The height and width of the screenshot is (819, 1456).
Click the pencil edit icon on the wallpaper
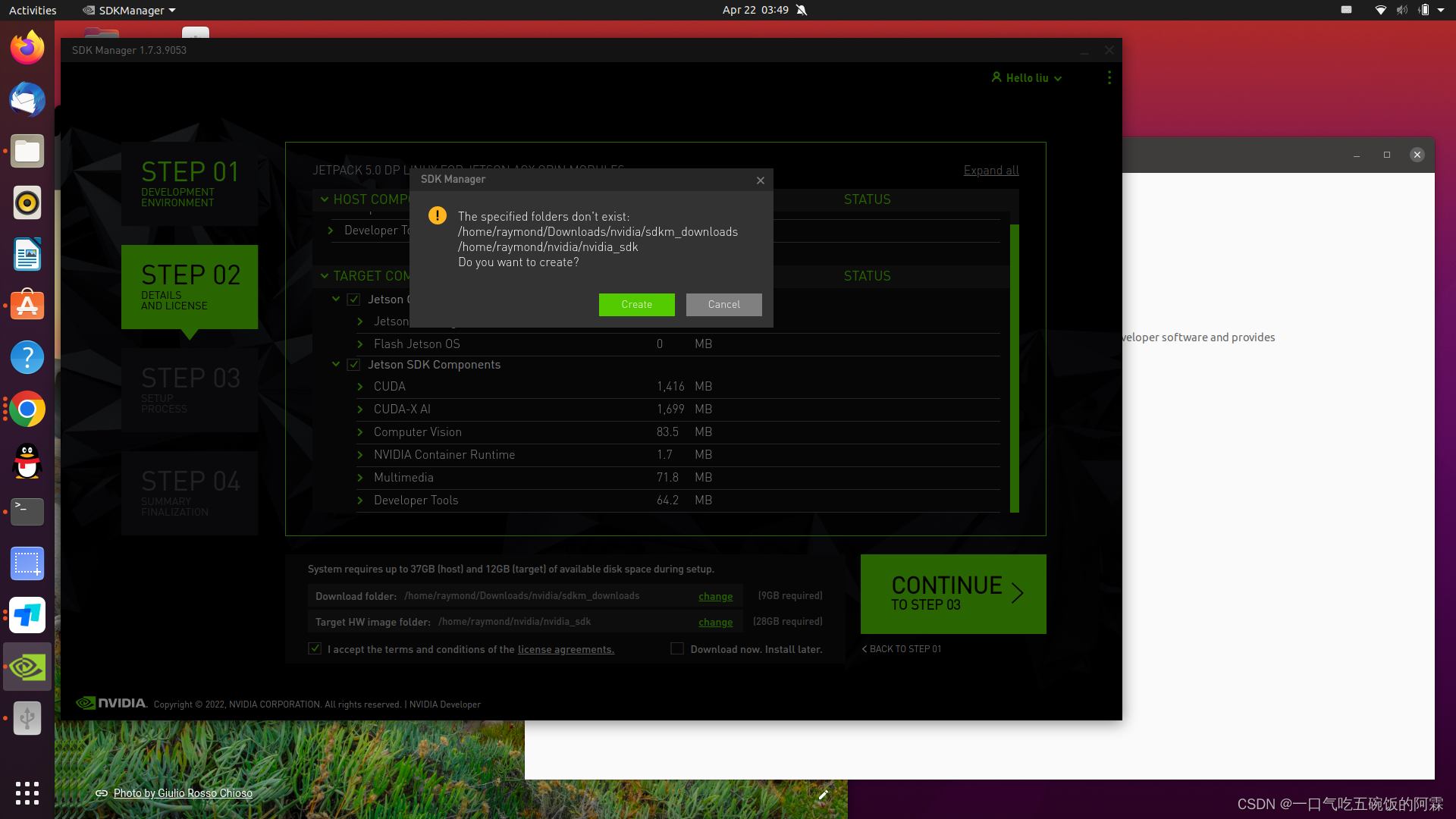tap(823, 794)
